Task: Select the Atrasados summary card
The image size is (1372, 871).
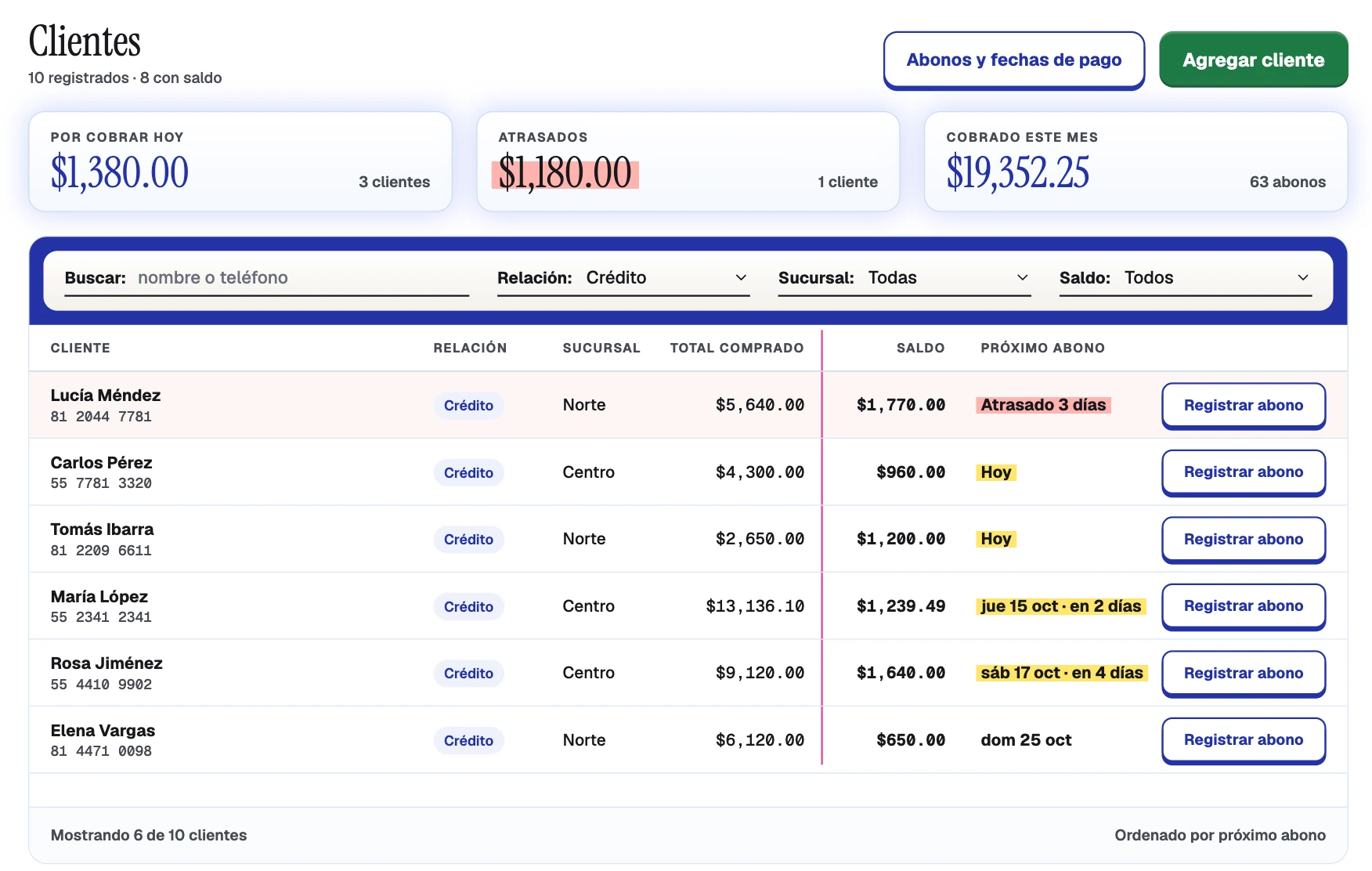Action: tap(688, 161)
